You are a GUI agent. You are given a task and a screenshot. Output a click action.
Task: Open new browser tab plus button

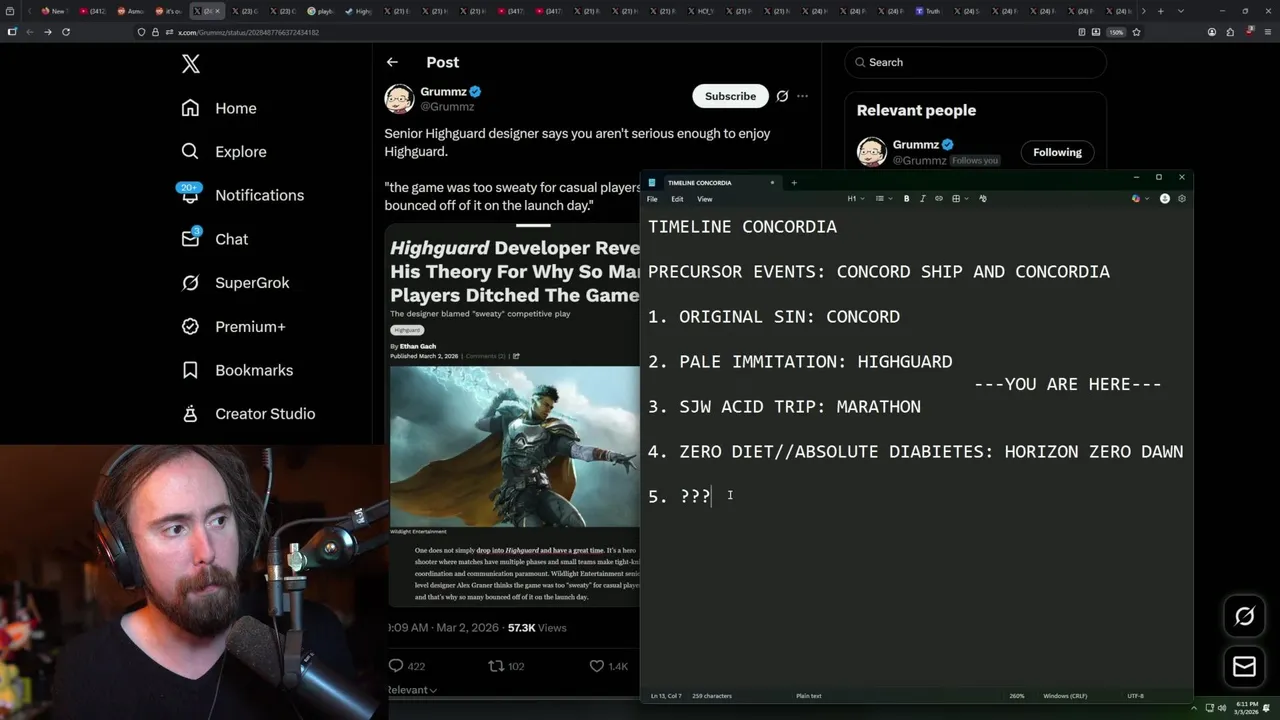(1160, 11)
